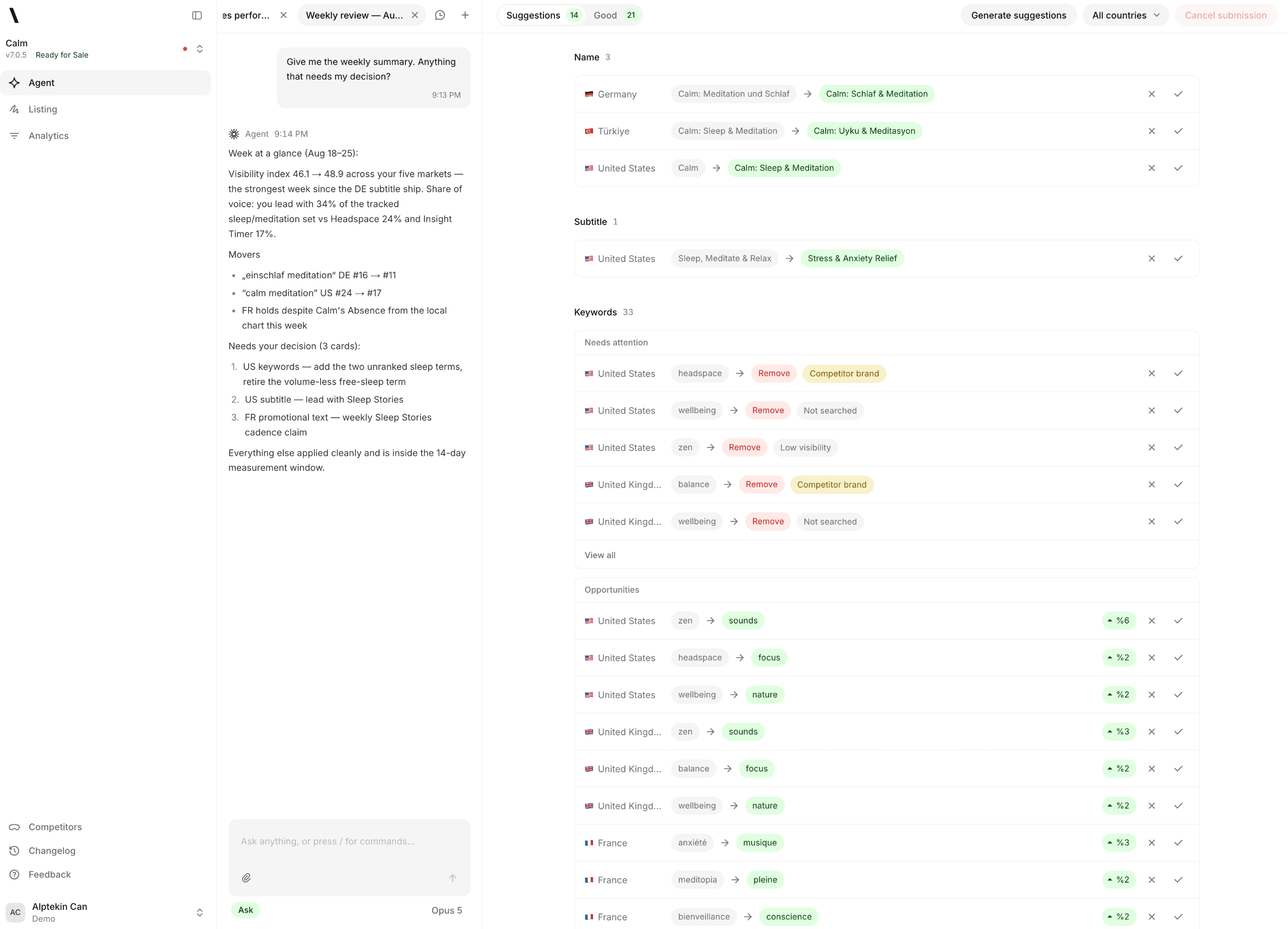Open Feedback in sidebar
1288x929 pixels.
point(106,875)
